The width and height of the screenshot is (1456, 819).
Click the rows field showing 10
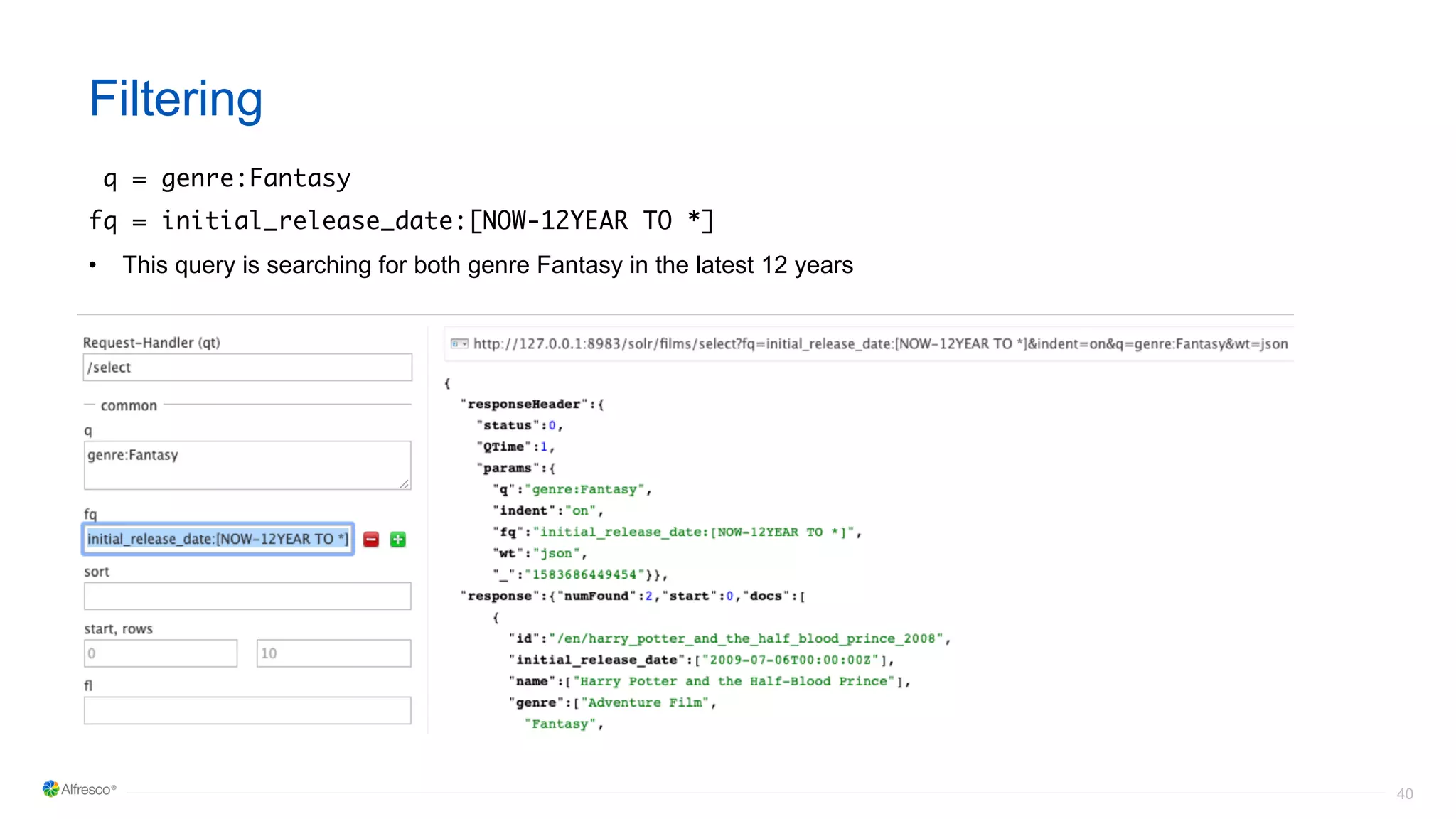[x=333, y=653]
